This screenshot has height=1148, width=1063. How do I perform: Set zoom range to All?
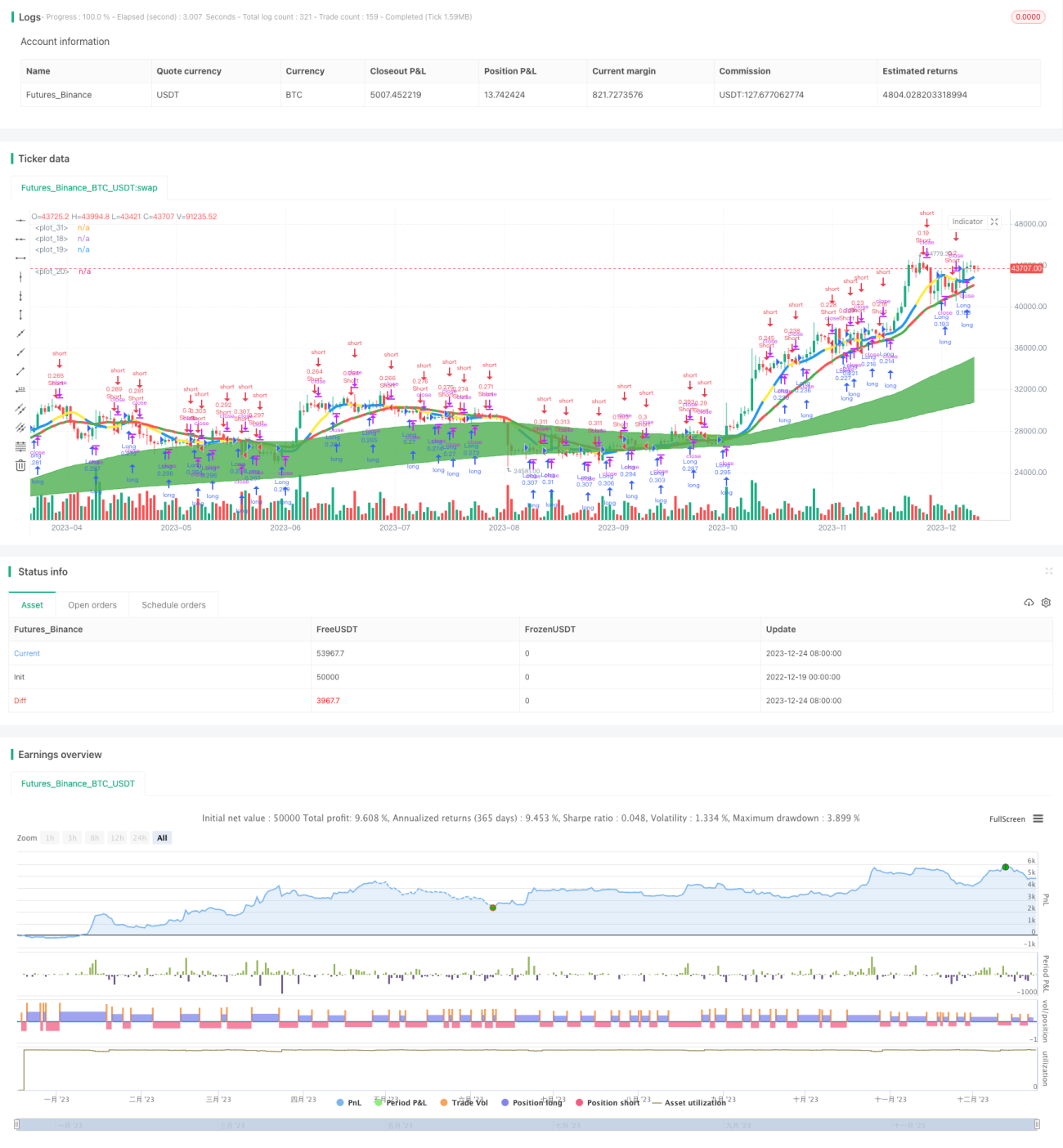[x=162, y=837]
